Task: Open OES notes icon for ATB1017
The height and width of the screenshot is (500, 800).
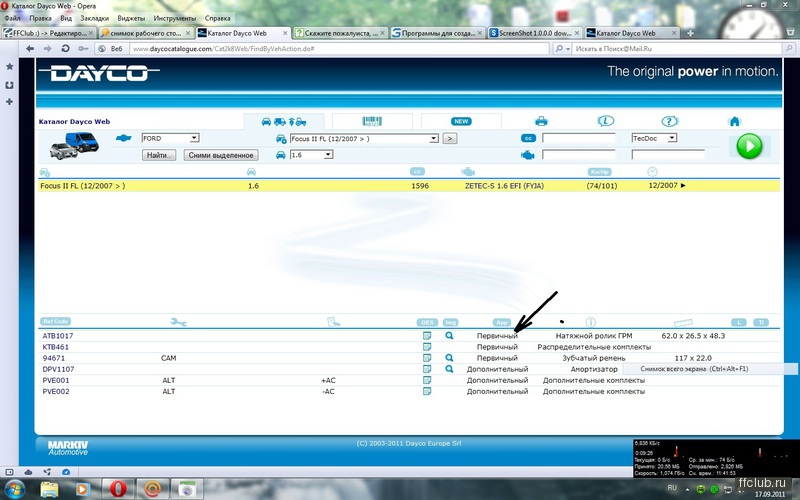Action: (x=427, y=336)
